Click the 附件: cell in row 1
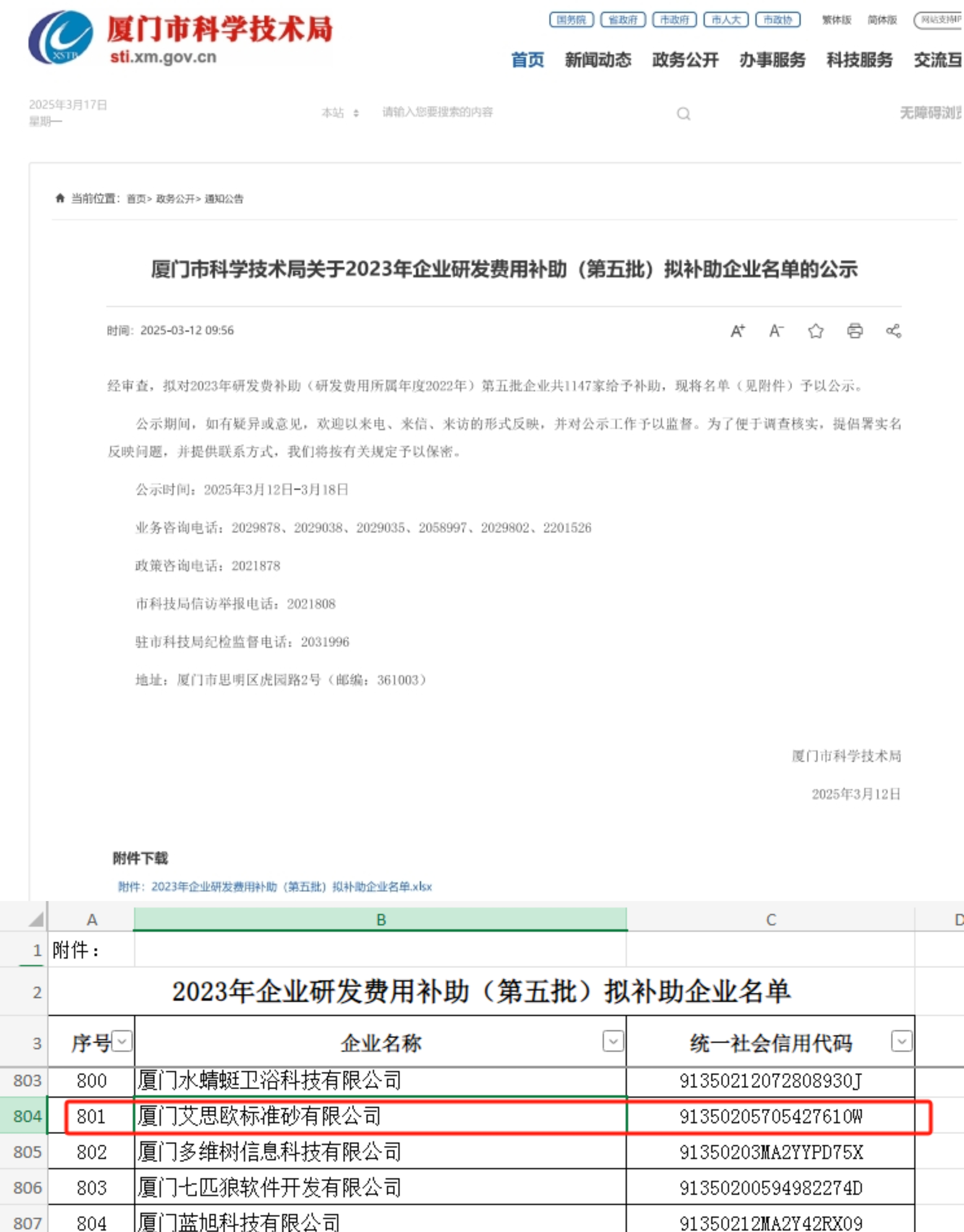This screenshot has width=964, height=1232. [91, 950]
